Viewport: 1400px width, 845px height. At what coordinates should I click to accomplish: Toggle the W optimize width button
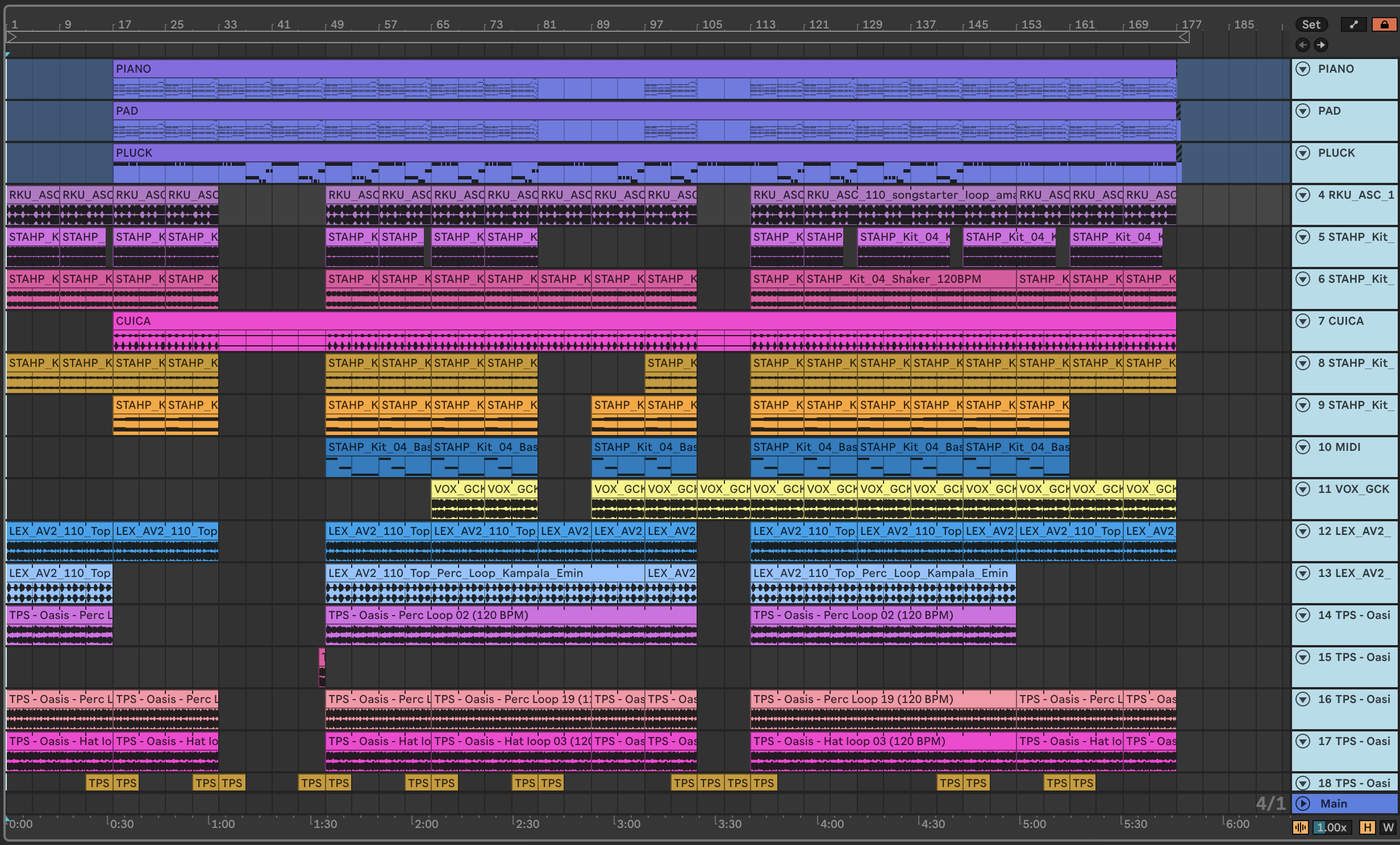[x=1388, y=827]
